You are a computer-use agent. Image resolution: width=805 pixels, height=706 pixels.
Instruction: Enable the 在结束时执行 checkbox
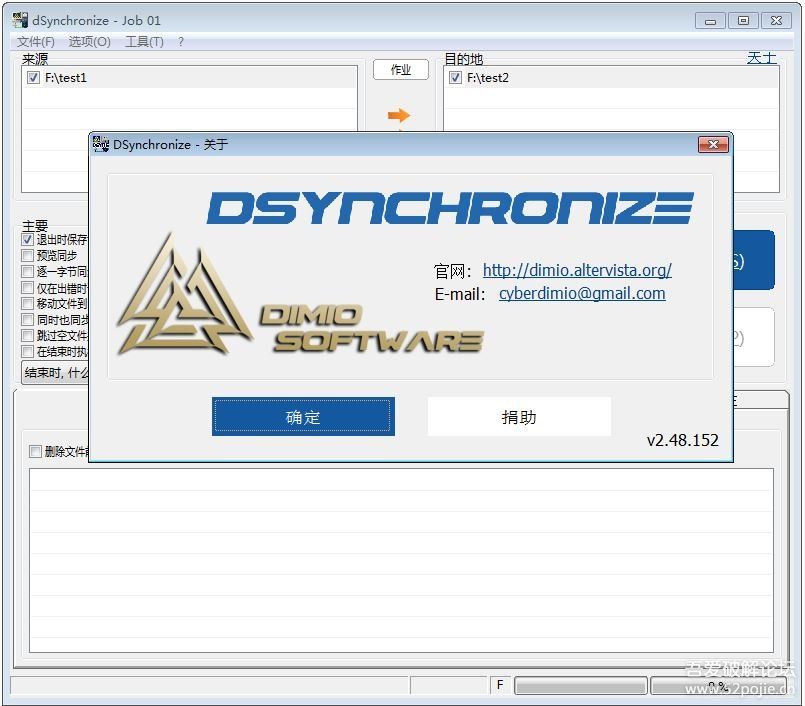point(28,351)
